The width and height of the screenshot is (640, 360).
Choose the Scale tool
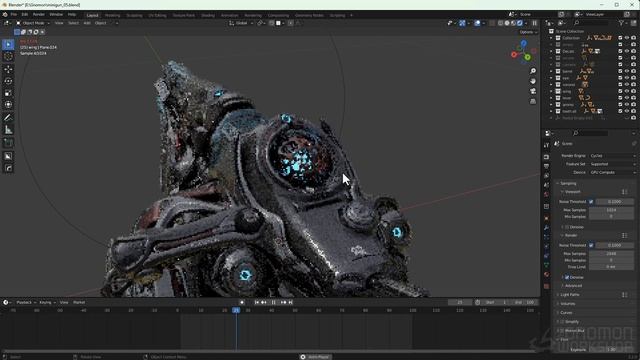point(8,93)
